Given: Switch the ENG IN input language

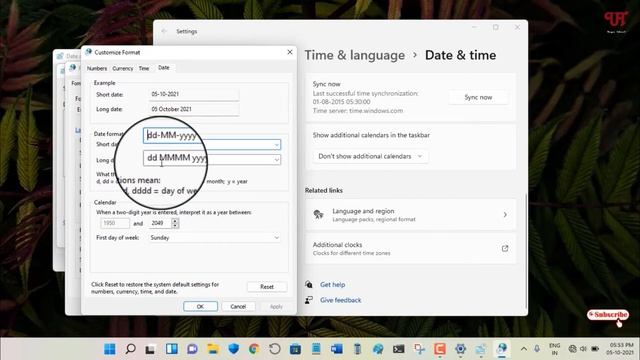Looking at the screenshot, I should point(554,349).
